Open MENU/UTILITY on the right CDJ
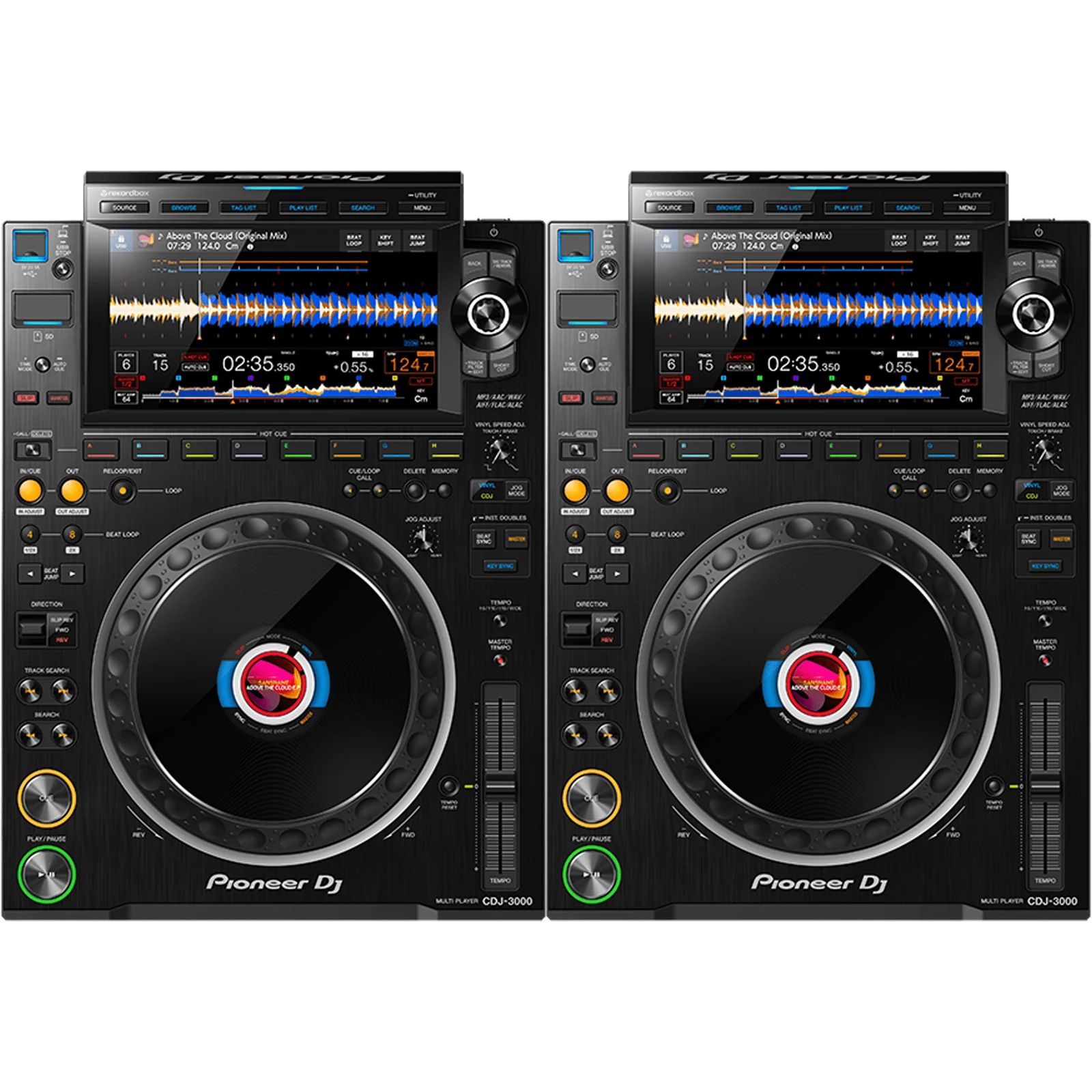Viewport: 1092px width, 1092px height. click(967, 207)
